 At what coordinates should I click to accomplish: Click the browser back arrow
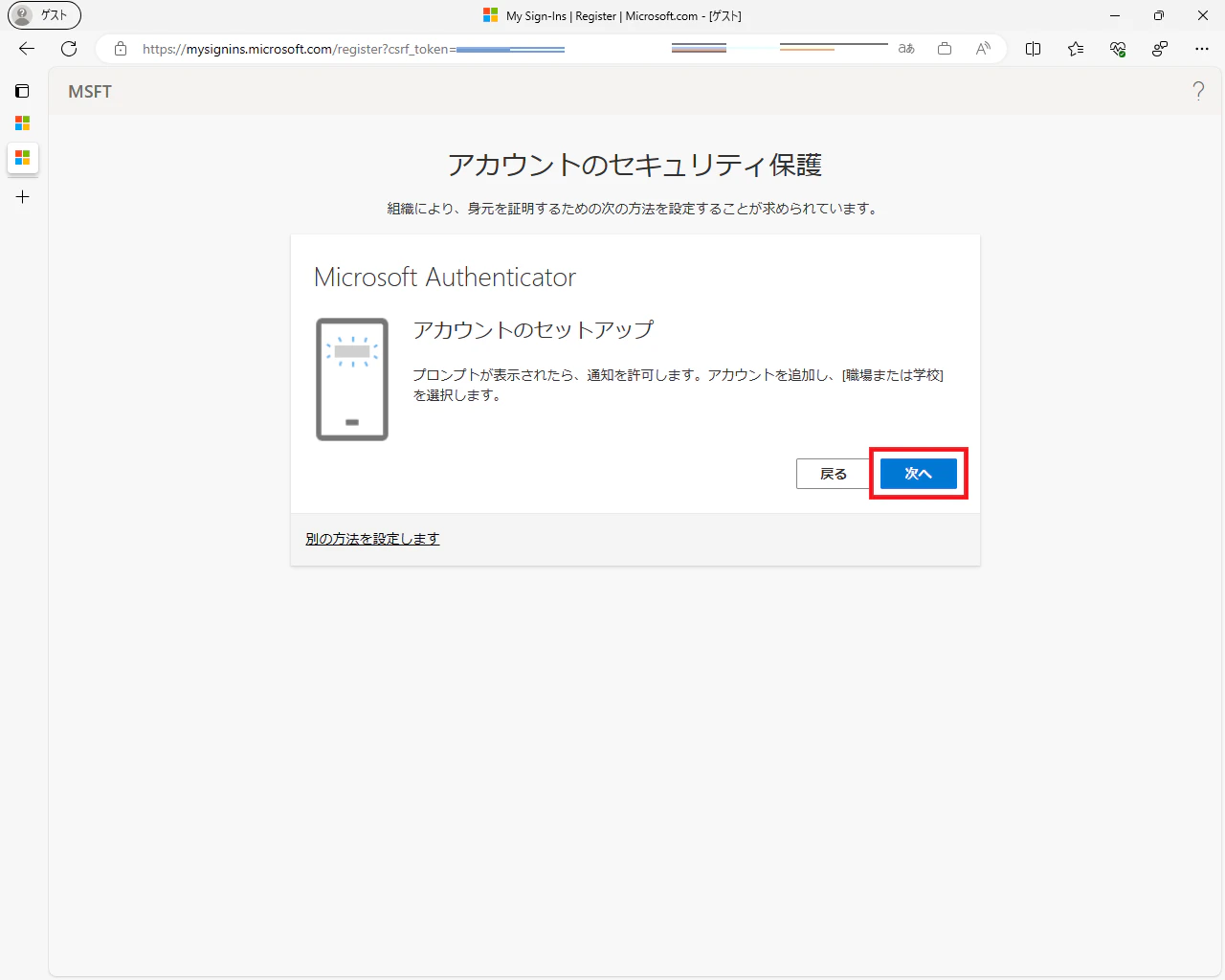click(27, 49)
